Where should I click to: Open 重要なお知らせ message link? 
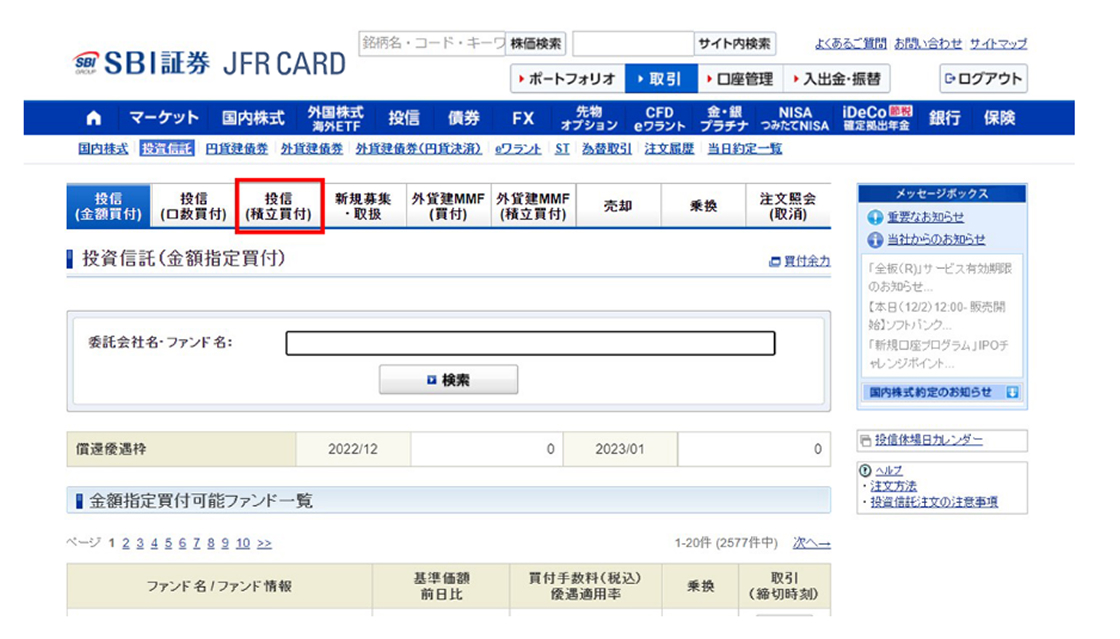click(924, 217)
